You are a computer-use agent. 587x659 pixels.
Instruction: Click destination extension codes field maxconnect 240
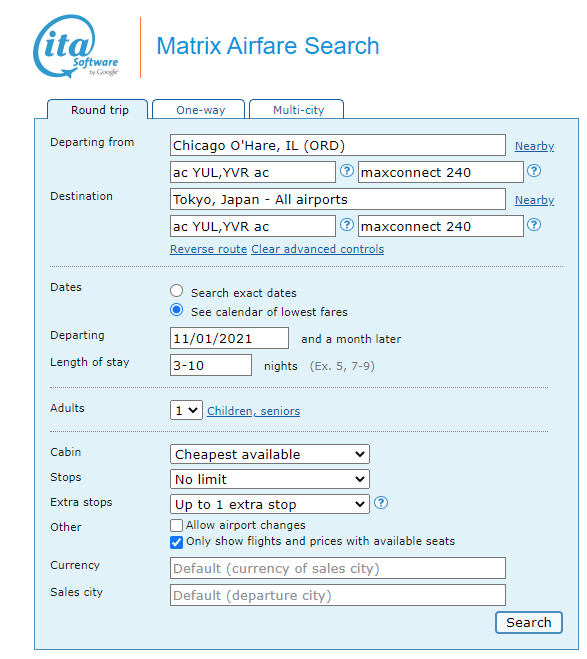[441, 226]
